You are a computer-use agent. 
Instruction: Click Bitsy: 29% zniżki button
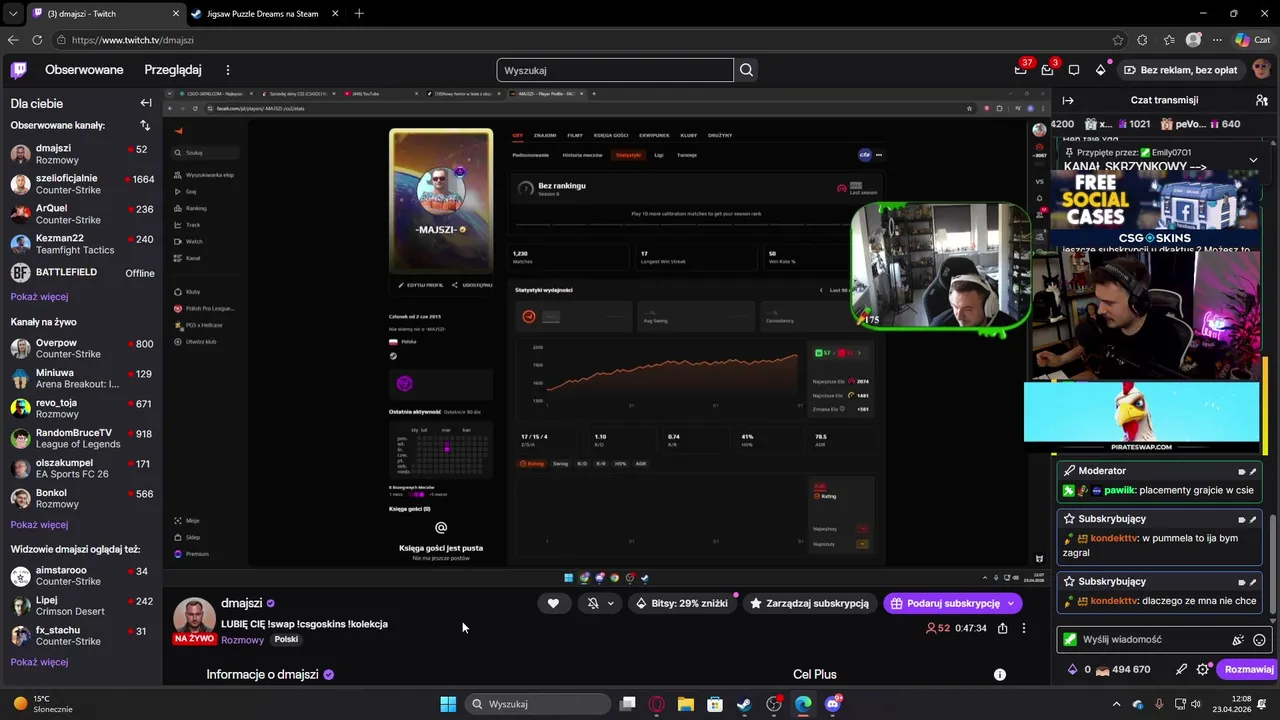click(681, 603)
